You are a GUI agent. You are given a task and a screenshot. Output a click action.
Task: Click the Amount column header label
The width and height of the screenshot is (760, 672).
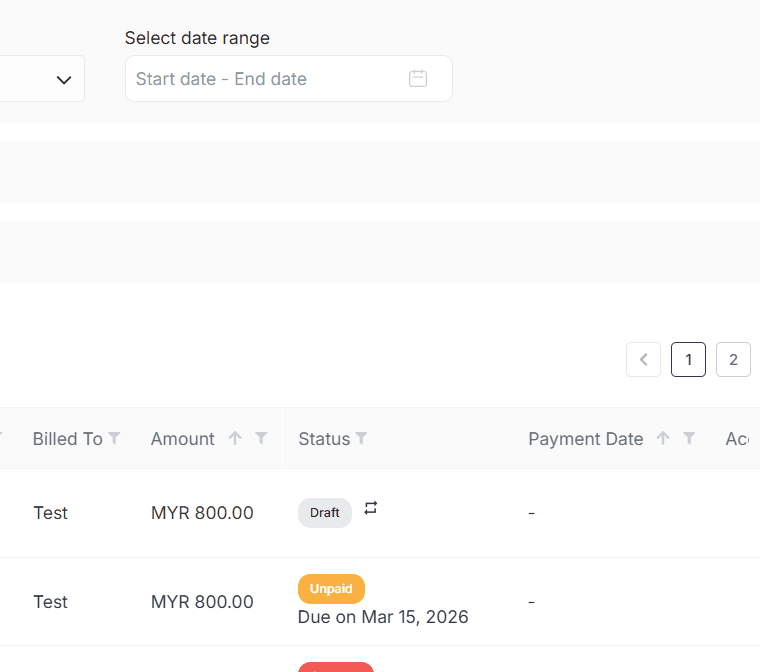click(x=182, y=439)
